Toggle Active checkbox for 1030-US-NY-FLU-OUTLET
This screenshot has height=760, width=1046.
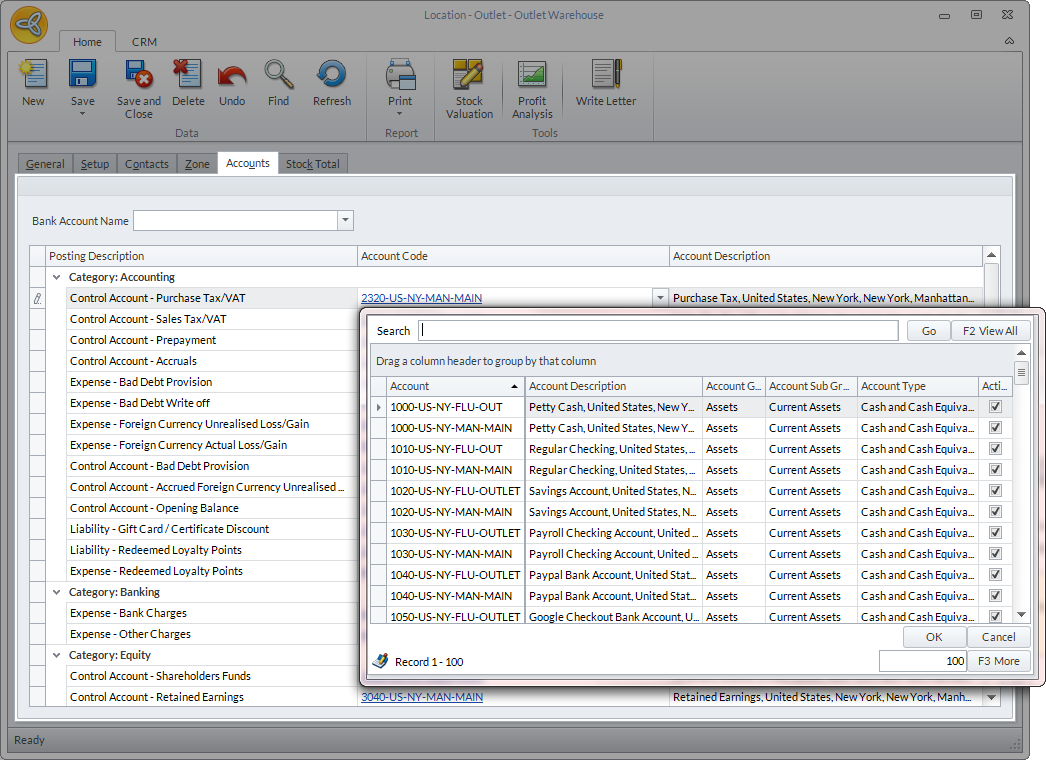(x=995, y=533)
